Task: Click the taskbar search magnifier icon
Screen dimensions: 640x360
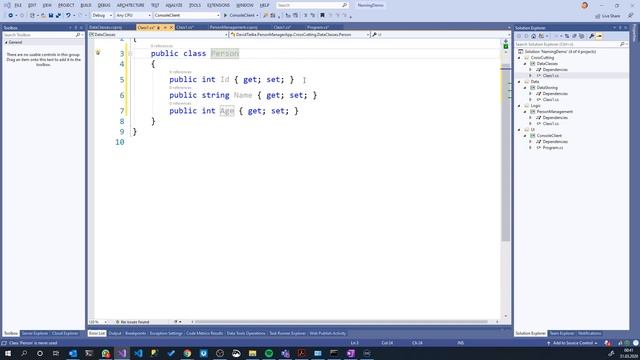Action: 24,353
